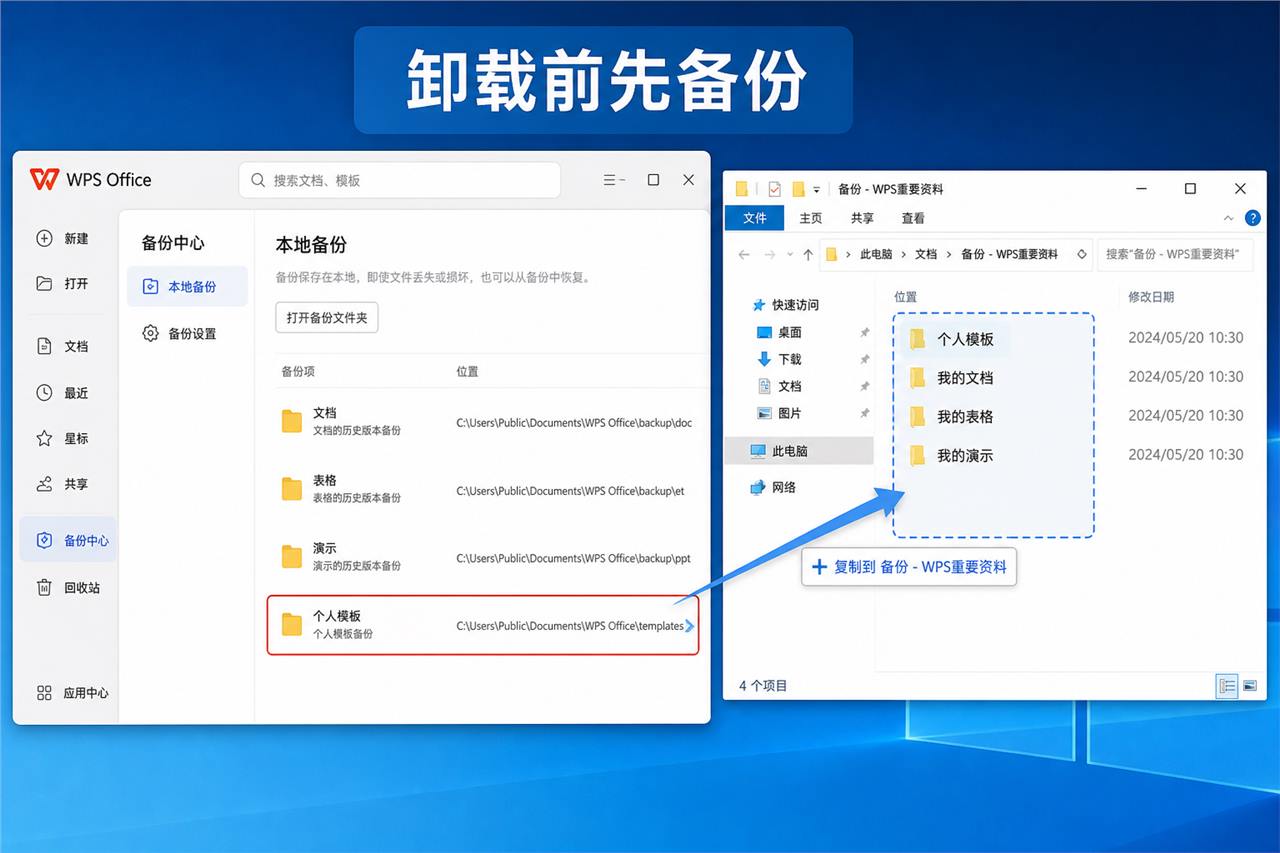Screen dimensions: 1280x853
Task: Open the Explorer 文件 tab
Action: point(755,218)
